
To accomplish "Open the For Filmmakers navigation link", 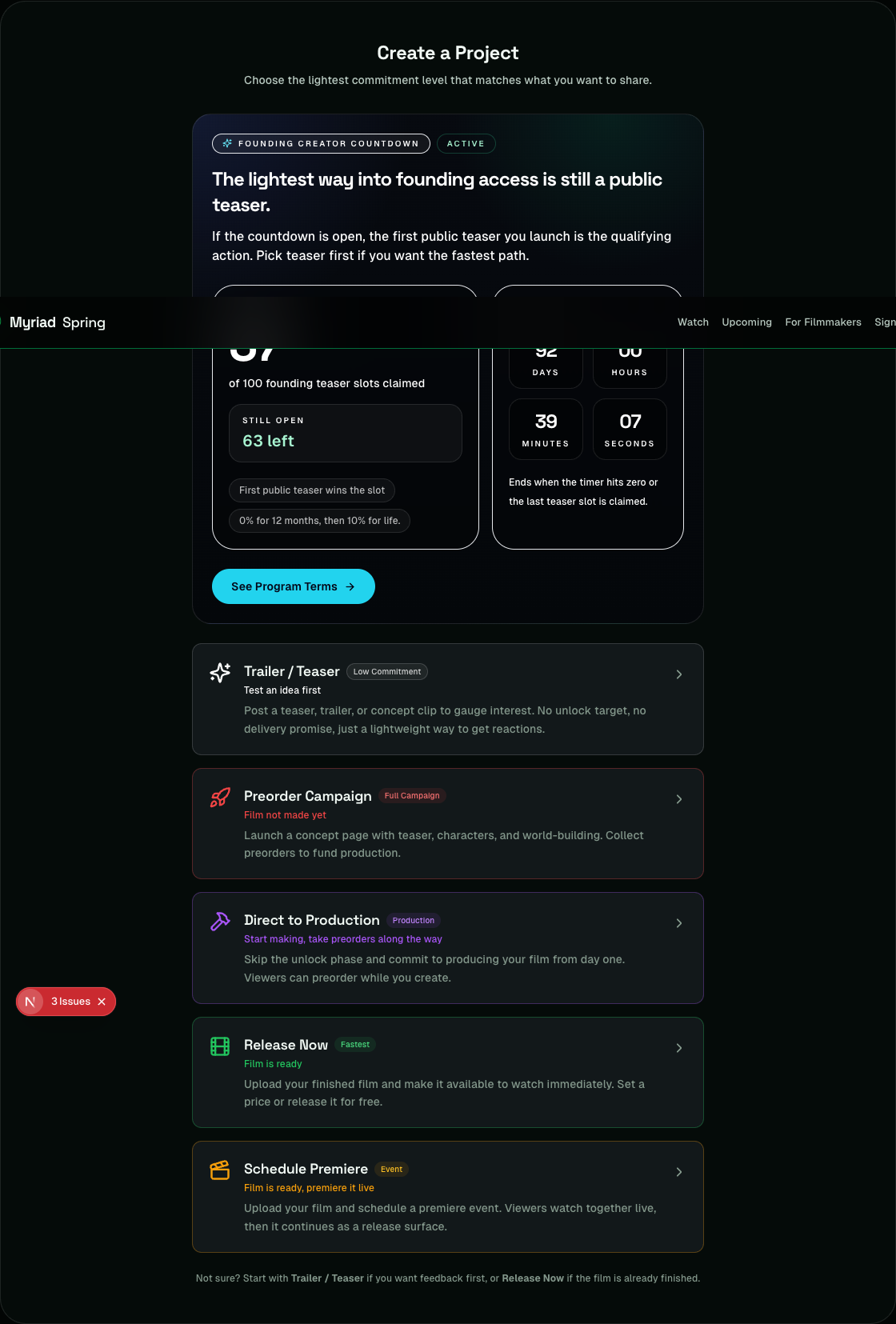I will point(822,322).
